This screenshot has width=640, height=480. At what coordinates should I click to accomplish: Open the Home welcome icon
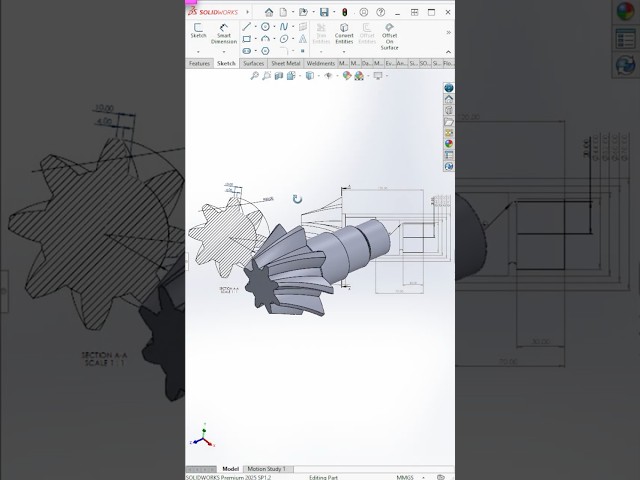point(269,12)
